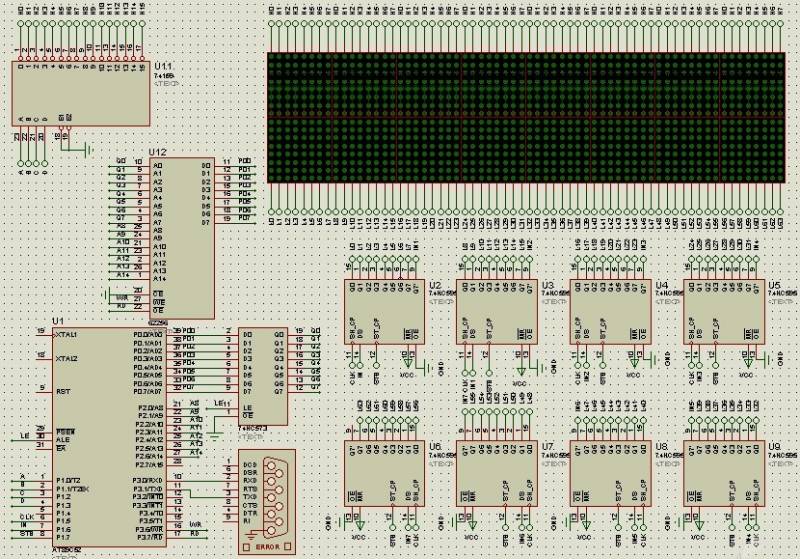Click the ground symbol beside U11
This screenshot has height=559, width=800.
(x=88, y=150)
